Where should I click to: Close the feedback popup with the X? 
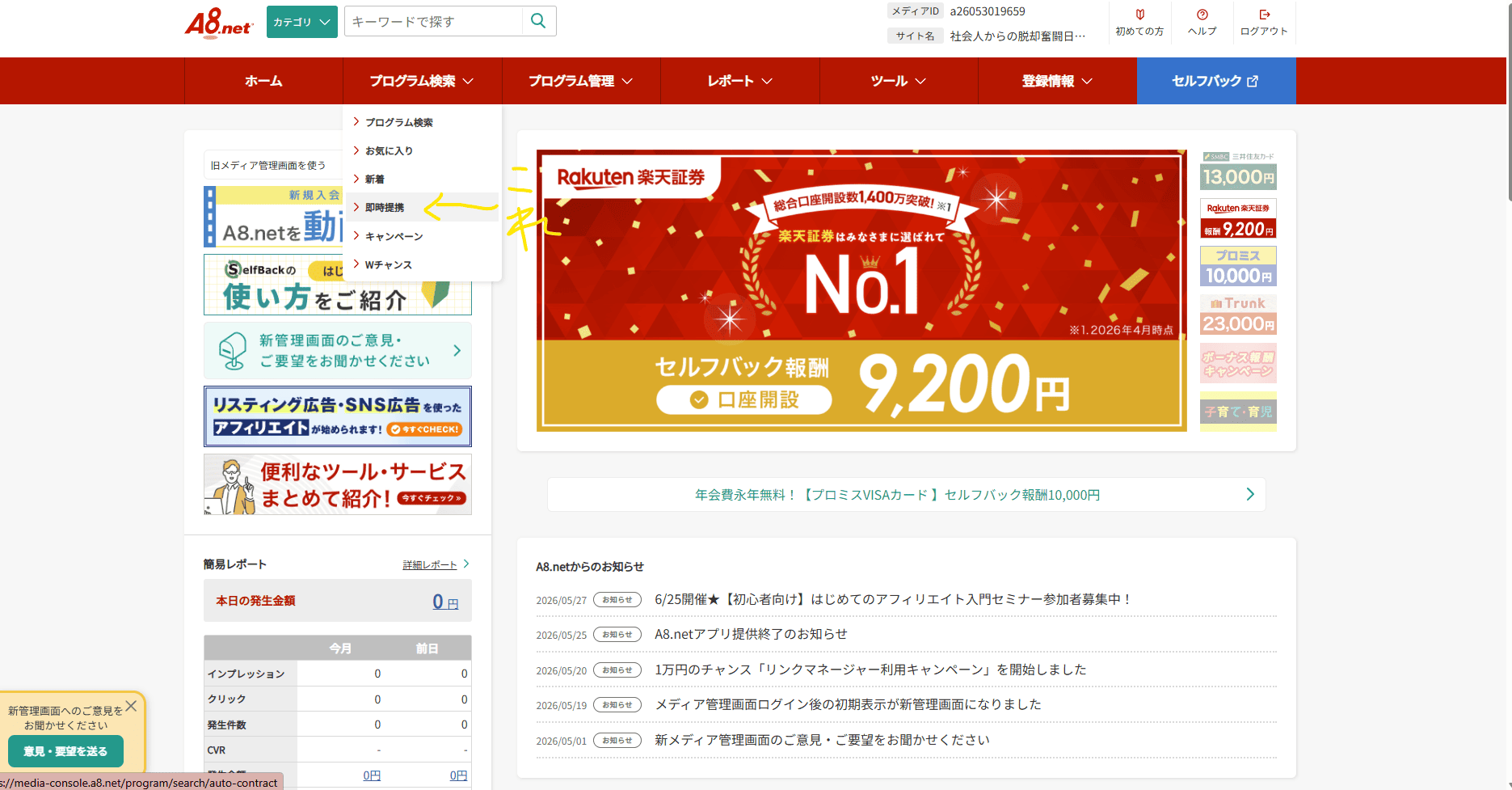point(131,706)
